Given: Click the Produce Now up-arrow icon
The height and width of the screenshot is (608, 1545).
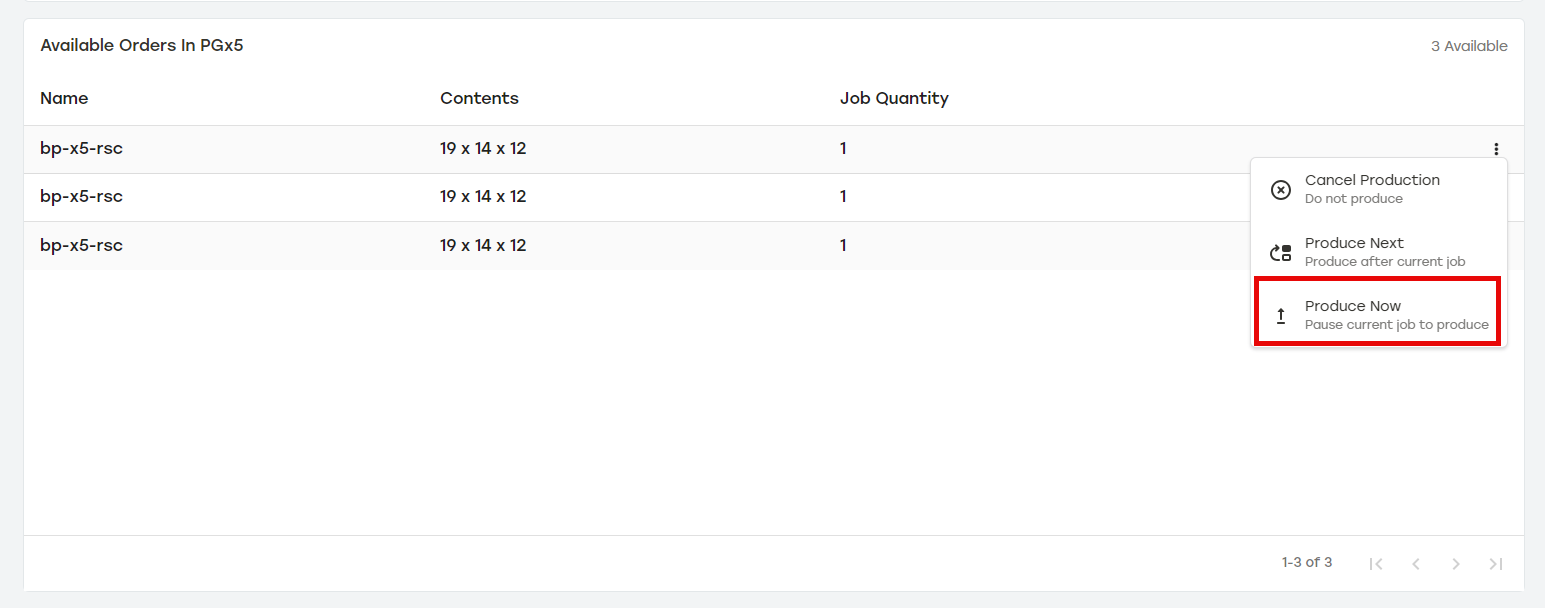Looking at the screenshot, I should 1280,316.
